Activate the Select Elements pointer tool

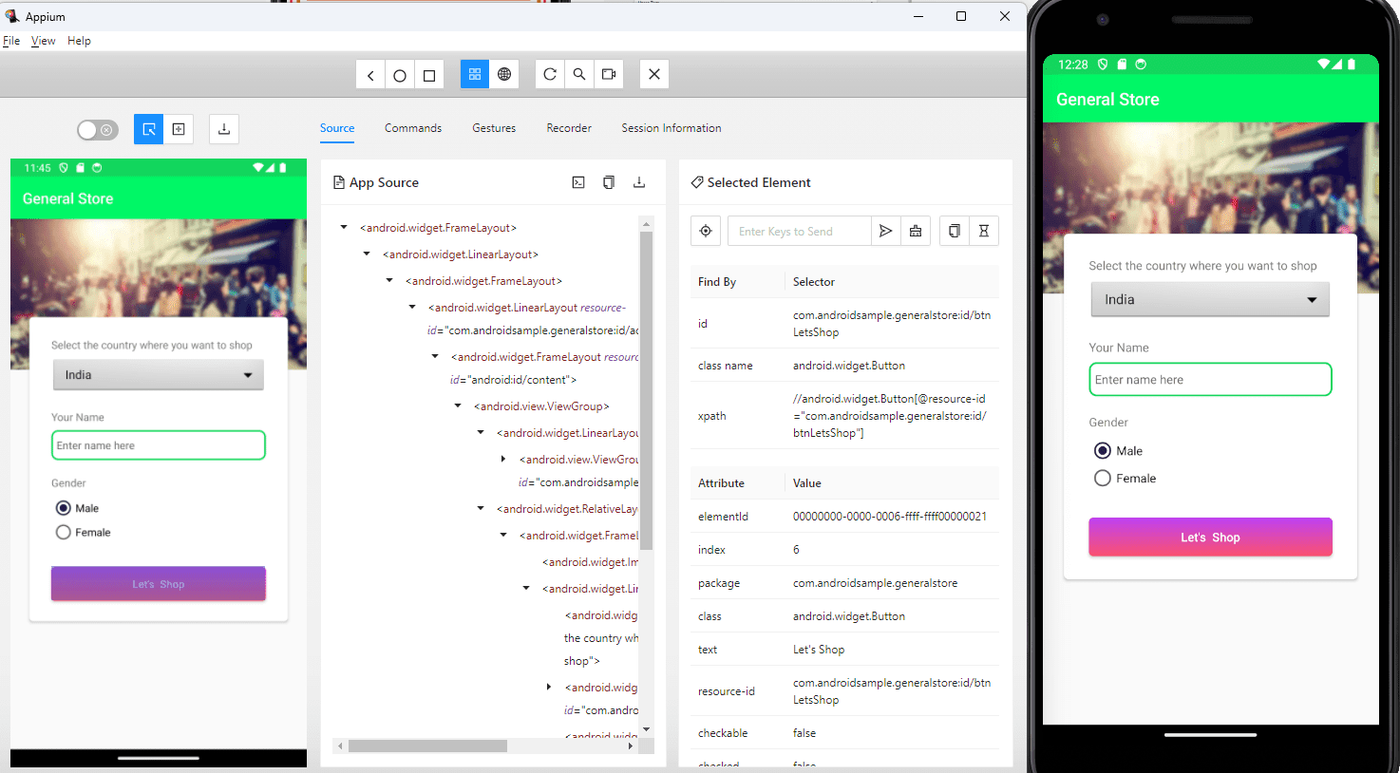149,129
